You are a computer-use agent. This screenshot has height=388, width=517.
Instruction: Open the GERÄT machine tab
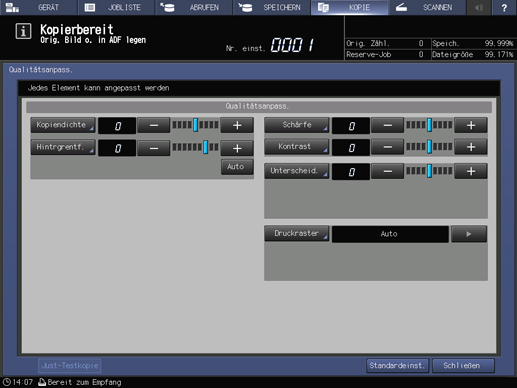coord(39,7)
